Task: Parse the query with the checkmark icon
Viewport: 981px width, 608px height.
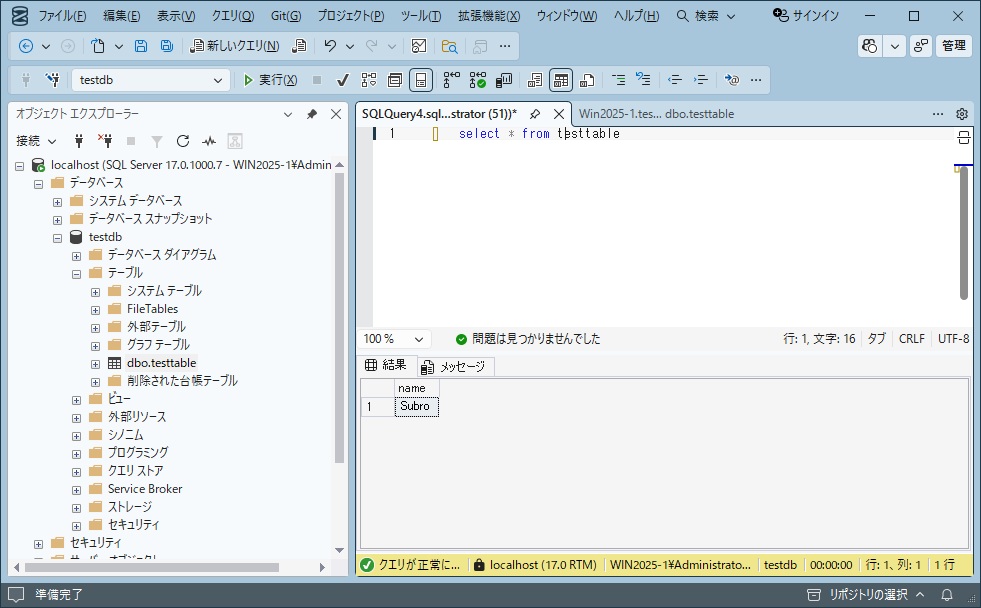Action: point(342,80)
